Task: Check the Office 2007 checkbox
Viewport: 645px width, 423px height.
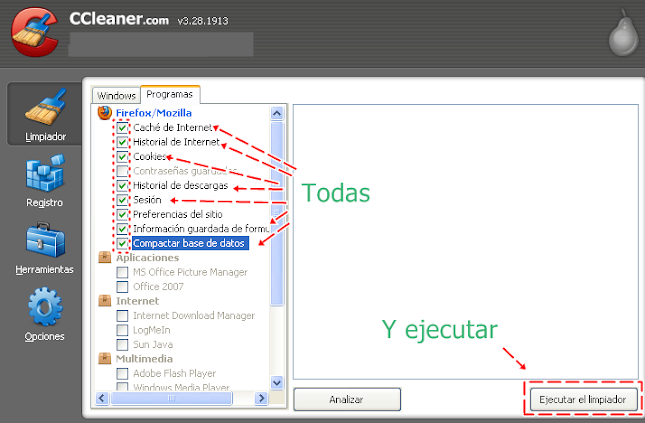Action: [122, 286]
